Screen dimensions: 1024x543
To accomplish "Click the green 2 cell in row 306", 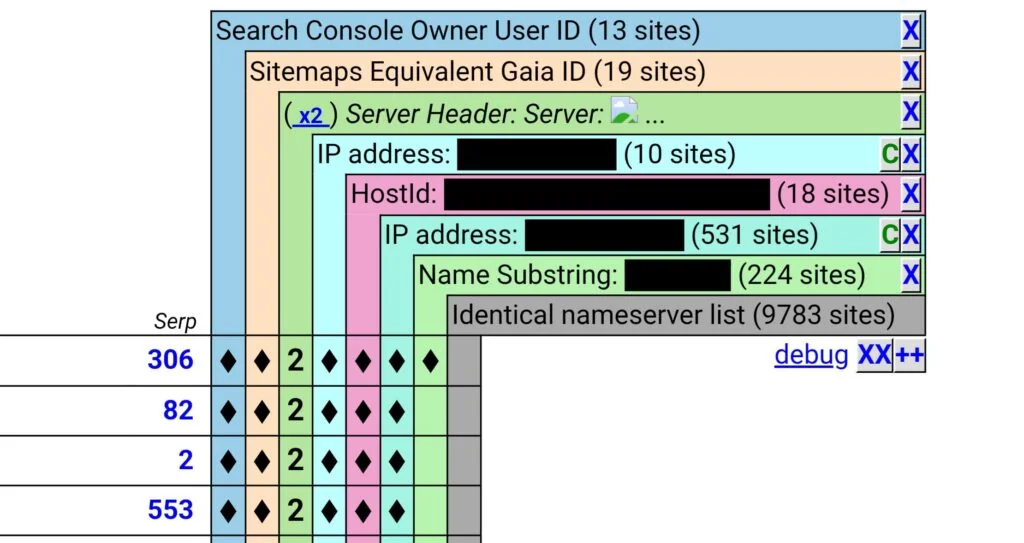I will pos(295,361).
